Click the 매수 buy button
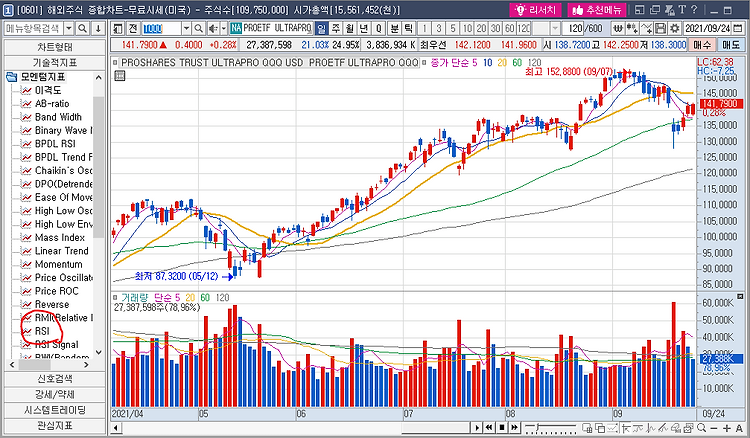The height and width of the screenshot is (438, 750). [x=702, y=45]
